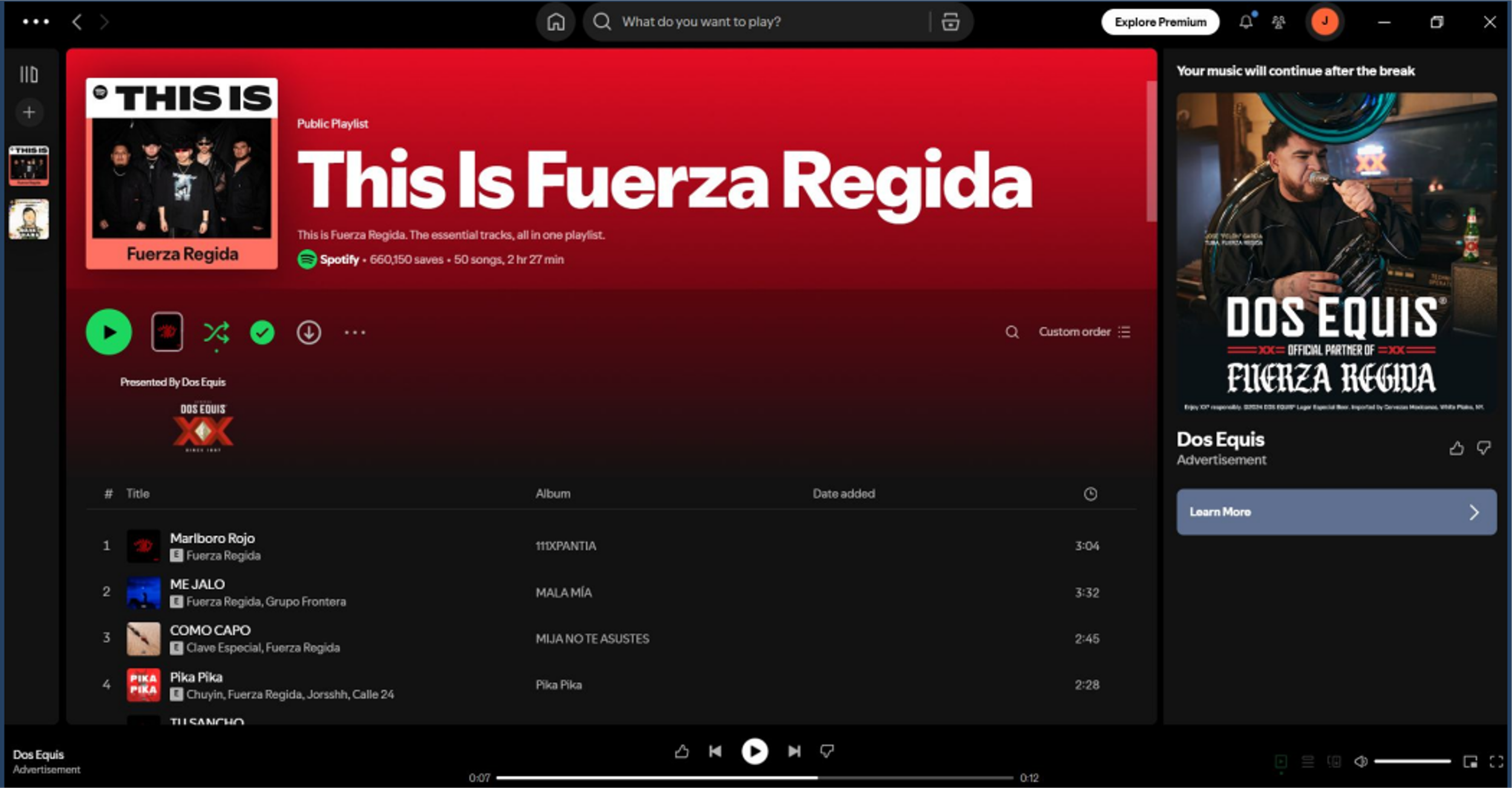Expand the sidebar three-dot menu

(36, 22)
